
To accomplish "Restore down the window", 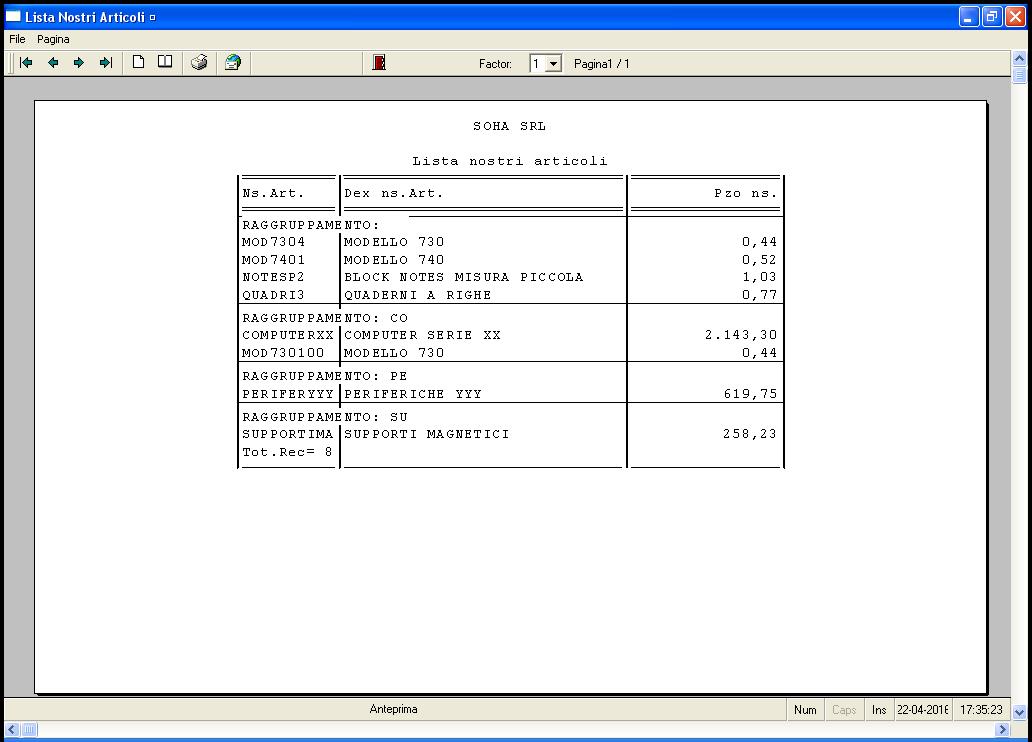I will coord(992,17).
